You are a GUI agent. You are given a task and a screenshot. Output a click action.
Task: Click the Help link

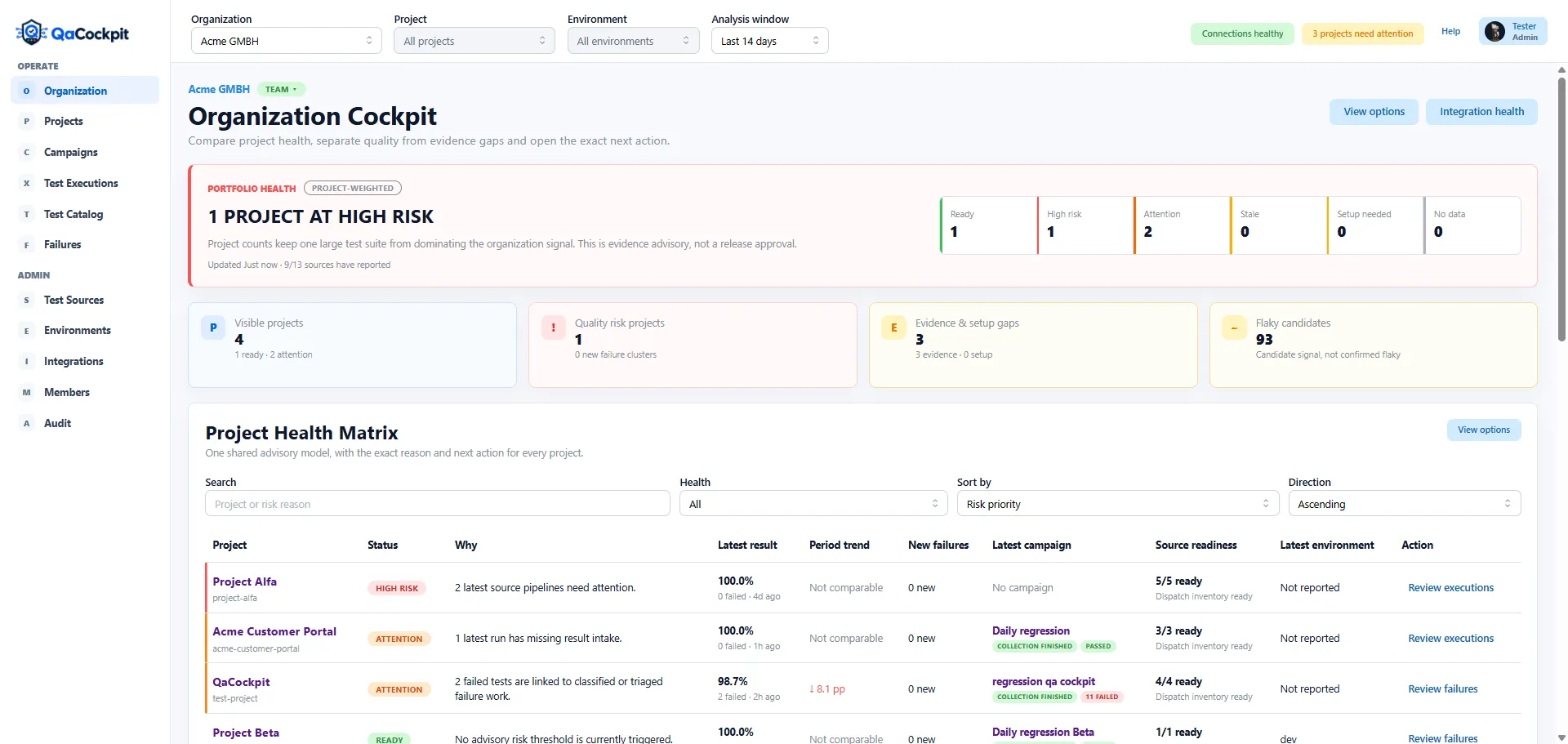click(x=1450, y=32)
